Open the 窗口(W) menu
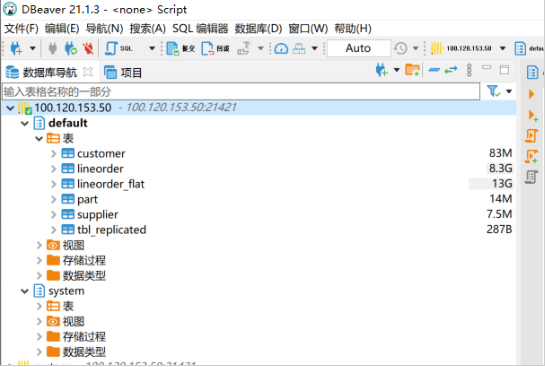This screenshot has width=545, height=367. (308, 28)
